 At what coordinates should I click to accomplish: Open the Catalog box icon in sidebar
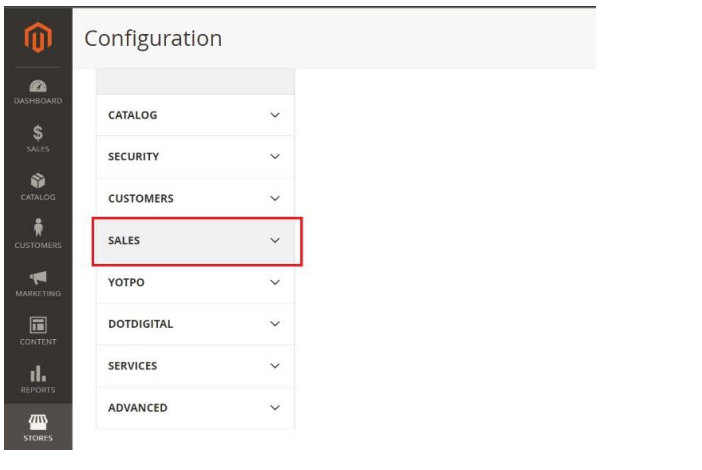(38, 181)
